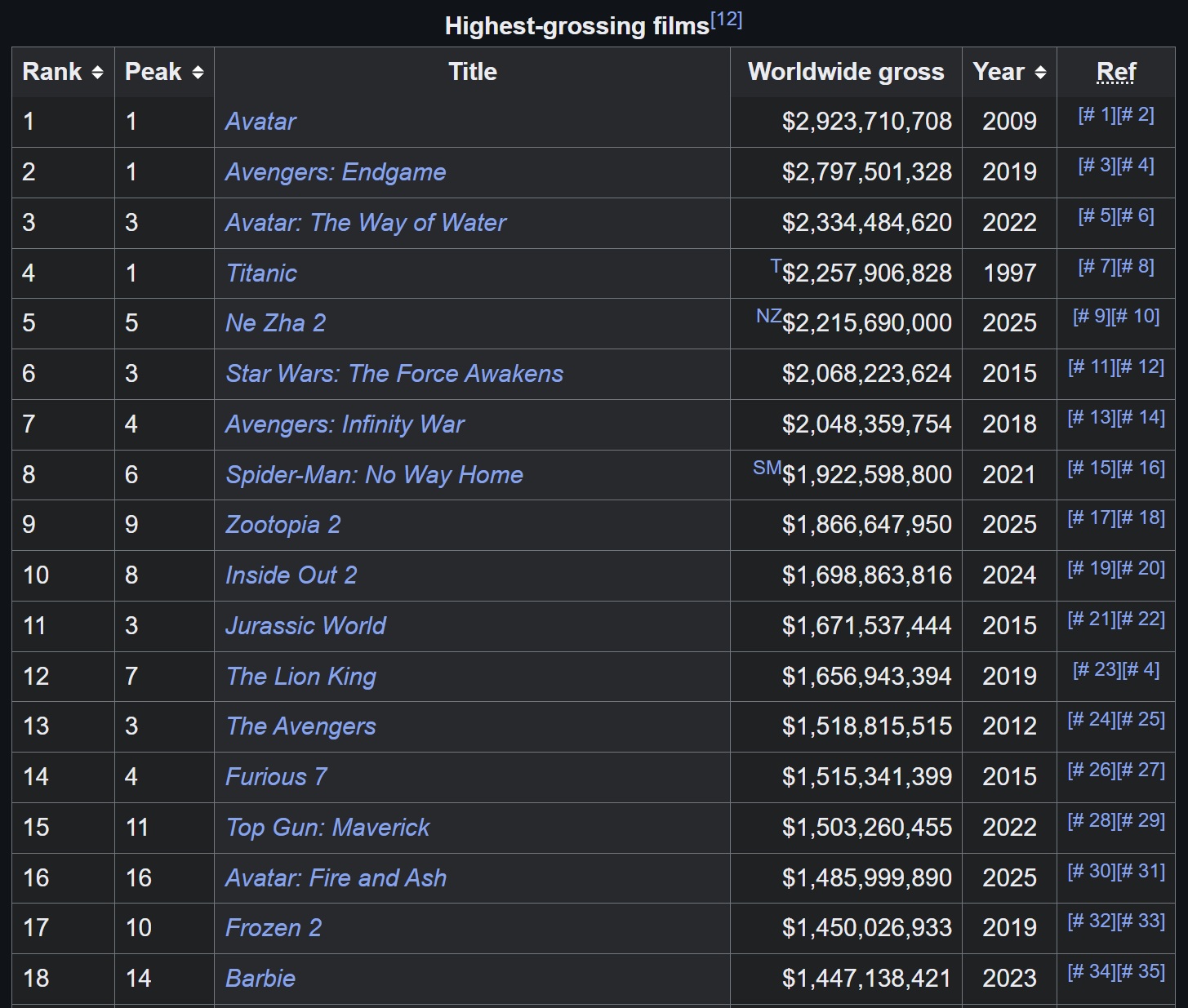Go to the Furious 7 article
This screenshot has width=1188, height=1008.
276,777
